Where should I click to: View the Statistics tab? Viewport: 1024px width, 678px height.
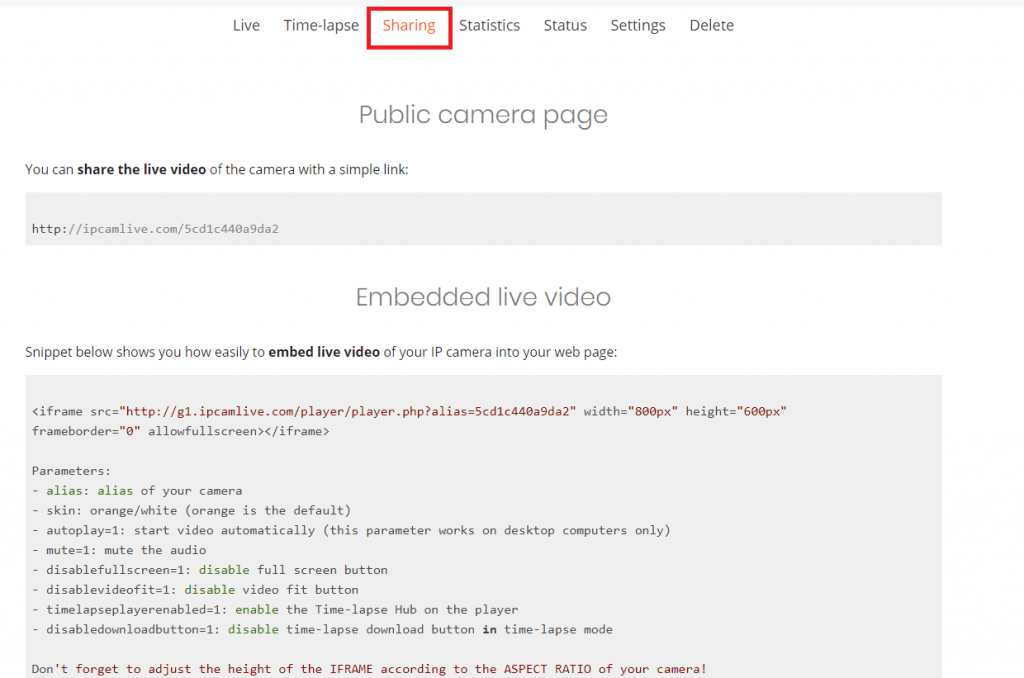[489, 25]
